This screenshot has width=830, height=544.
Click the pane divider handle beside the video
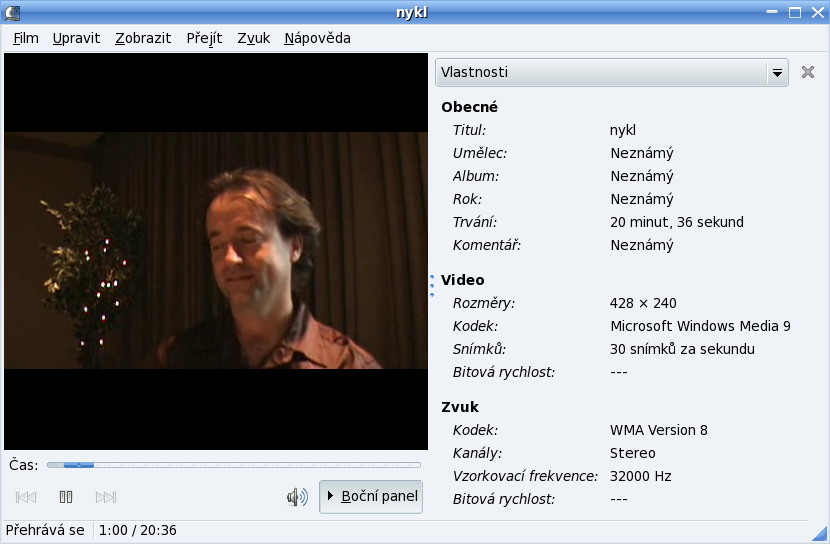[x=432, y=286]
